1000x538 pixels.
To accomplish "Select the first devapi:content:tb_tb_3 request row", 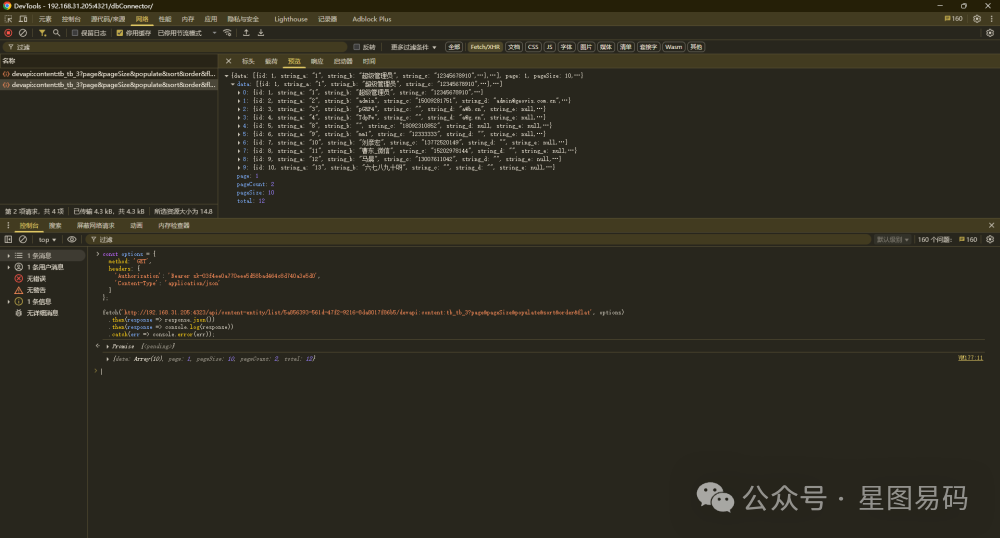I will click(x=108, y=74).
